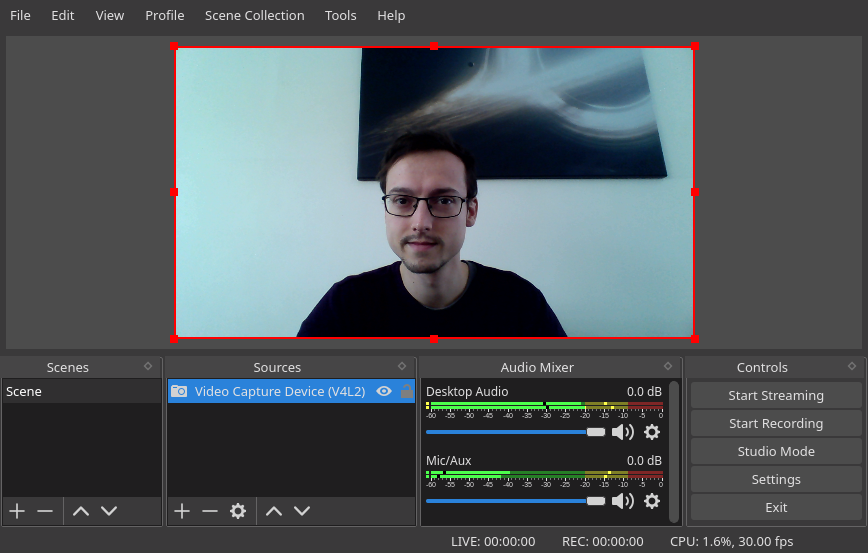The height and width of the screenshot is (553, 868).
Task: Open source properties gear in Sources toolbar
Action: point(238,511)
